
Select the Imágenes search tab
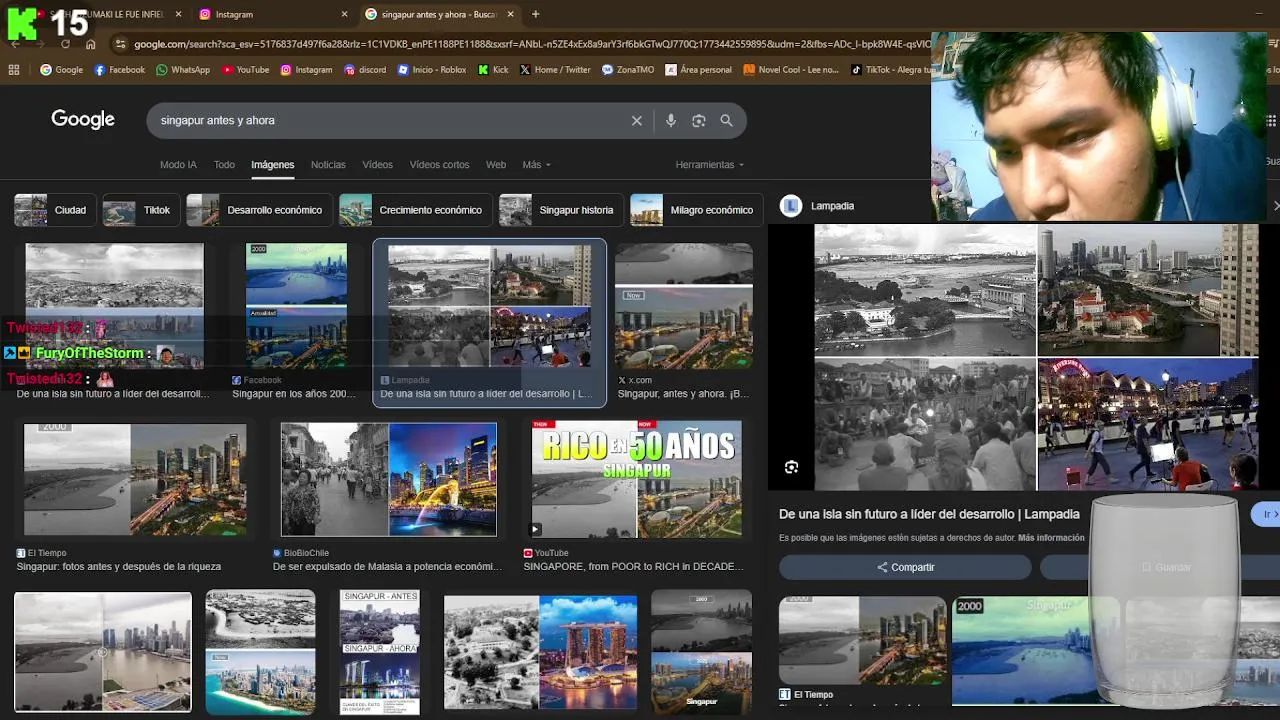pos(272,165)
